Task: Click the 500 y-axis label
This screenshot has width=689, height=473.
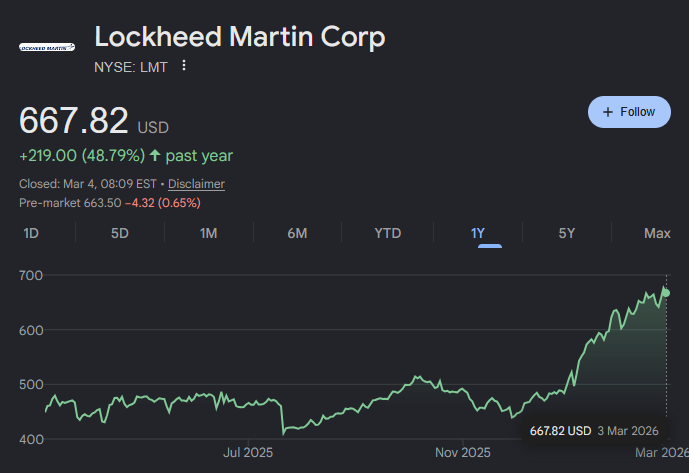Action: pos(31,385)
